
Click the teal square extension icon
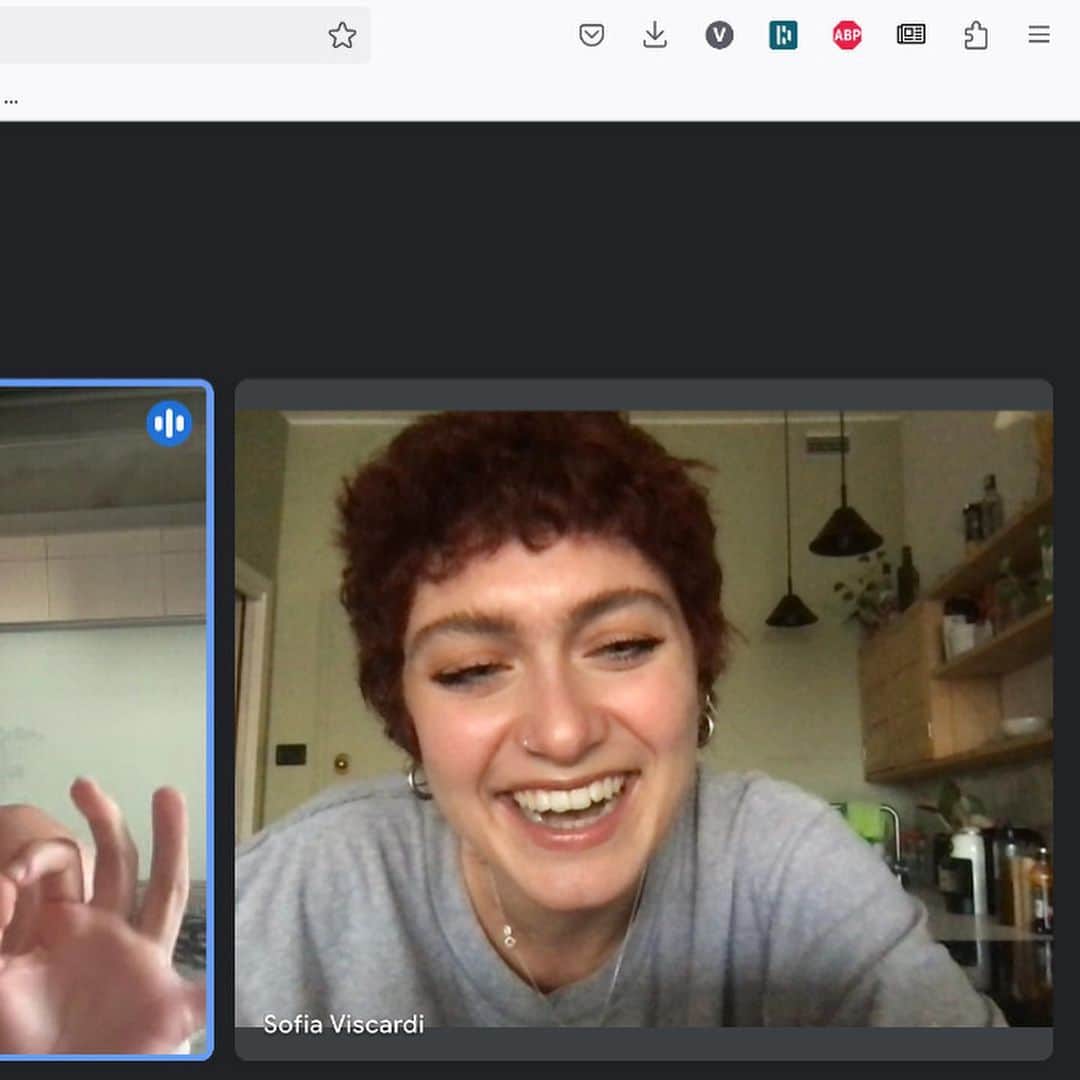[783, 35]
